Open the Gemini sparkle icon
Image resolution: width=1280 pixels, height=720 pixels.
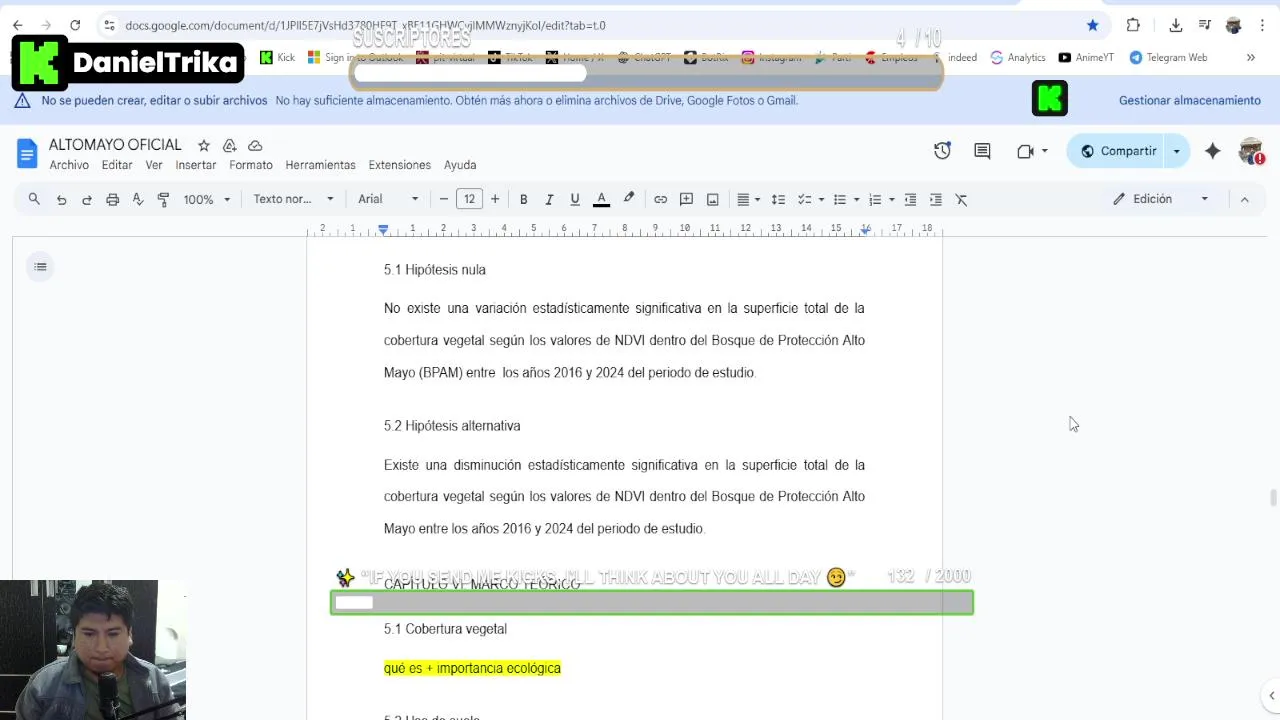pyautogui.click(x=1212, y=151)
